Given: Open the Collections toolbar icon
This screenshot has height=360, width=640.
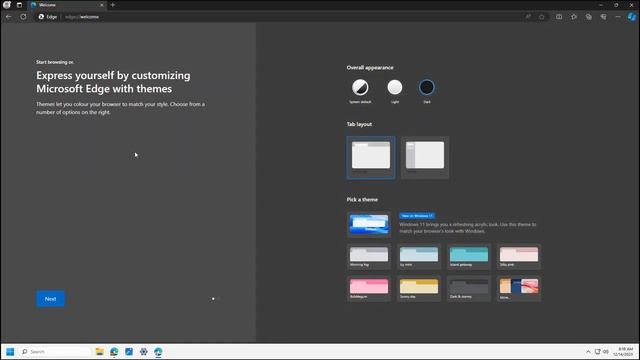Looking at the screenshot, I should pyautogui.click(x=589, y=17).
